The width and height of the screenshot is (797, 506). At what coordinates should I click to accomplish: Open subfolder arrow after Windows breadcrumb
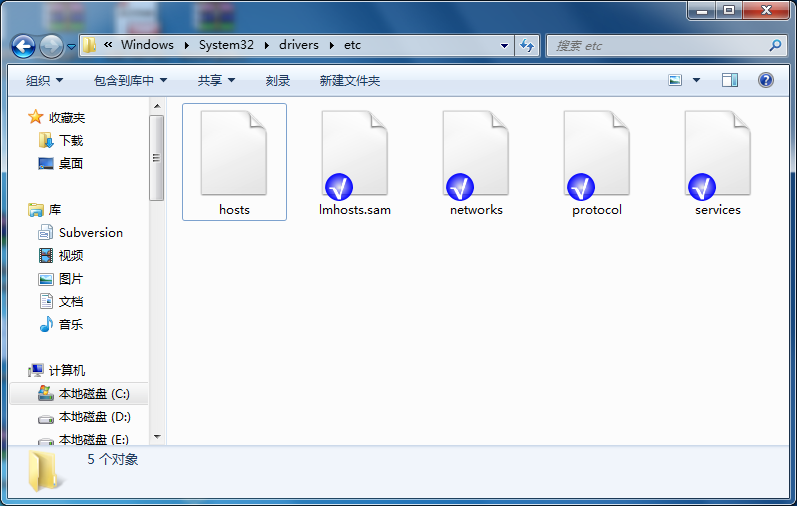pyautogui.click(x=187, y=45)
